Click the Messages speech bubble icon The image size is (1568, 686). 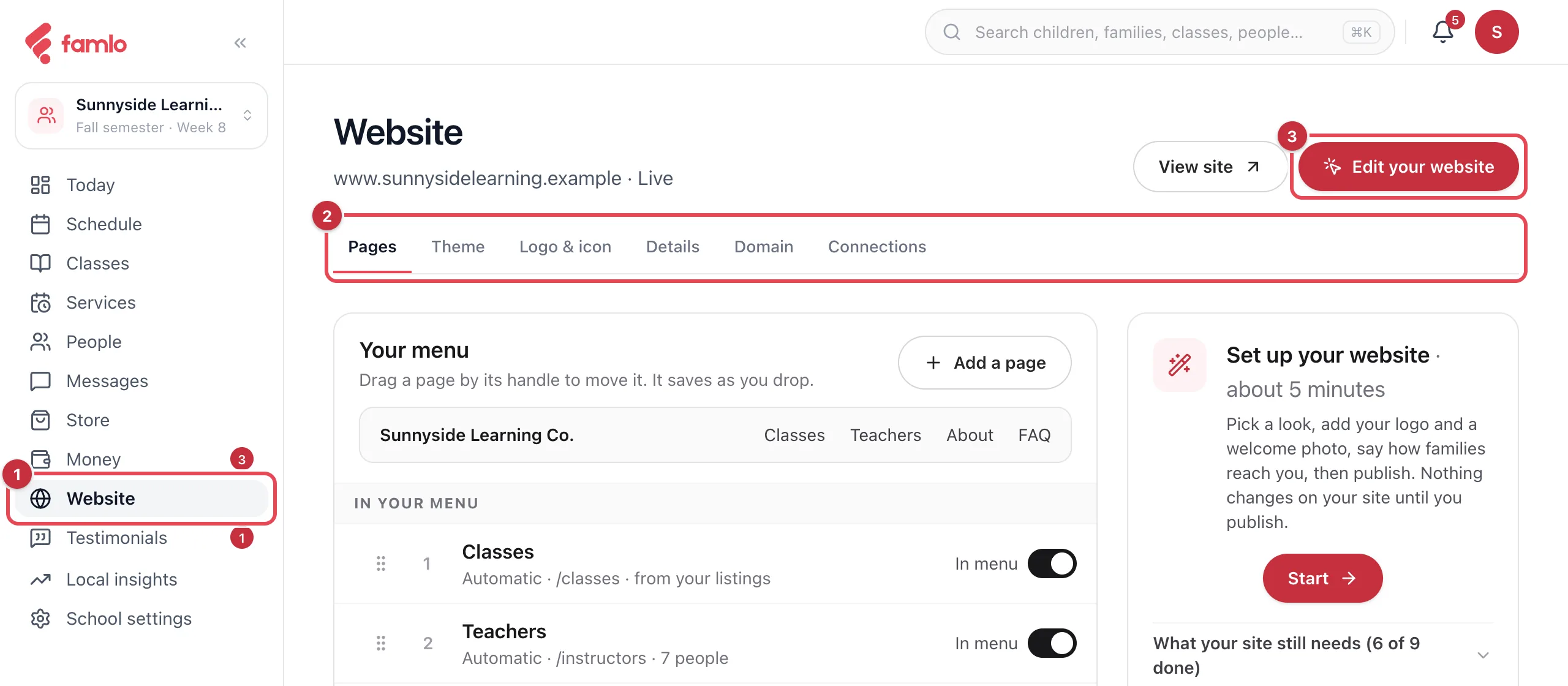point(40,381)
